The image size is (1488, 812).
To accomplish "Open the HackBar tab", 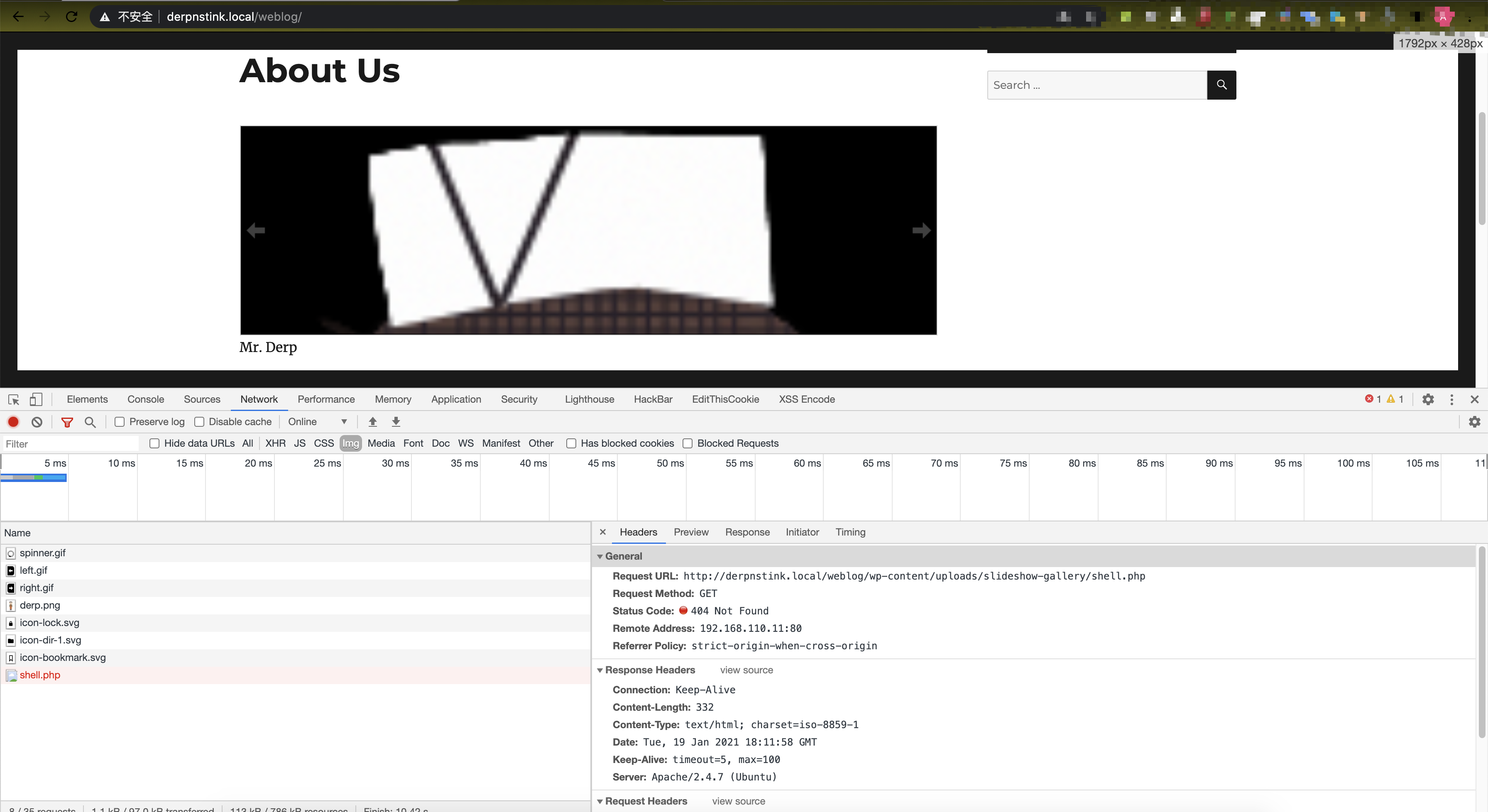I will click(x=653, y=399).
